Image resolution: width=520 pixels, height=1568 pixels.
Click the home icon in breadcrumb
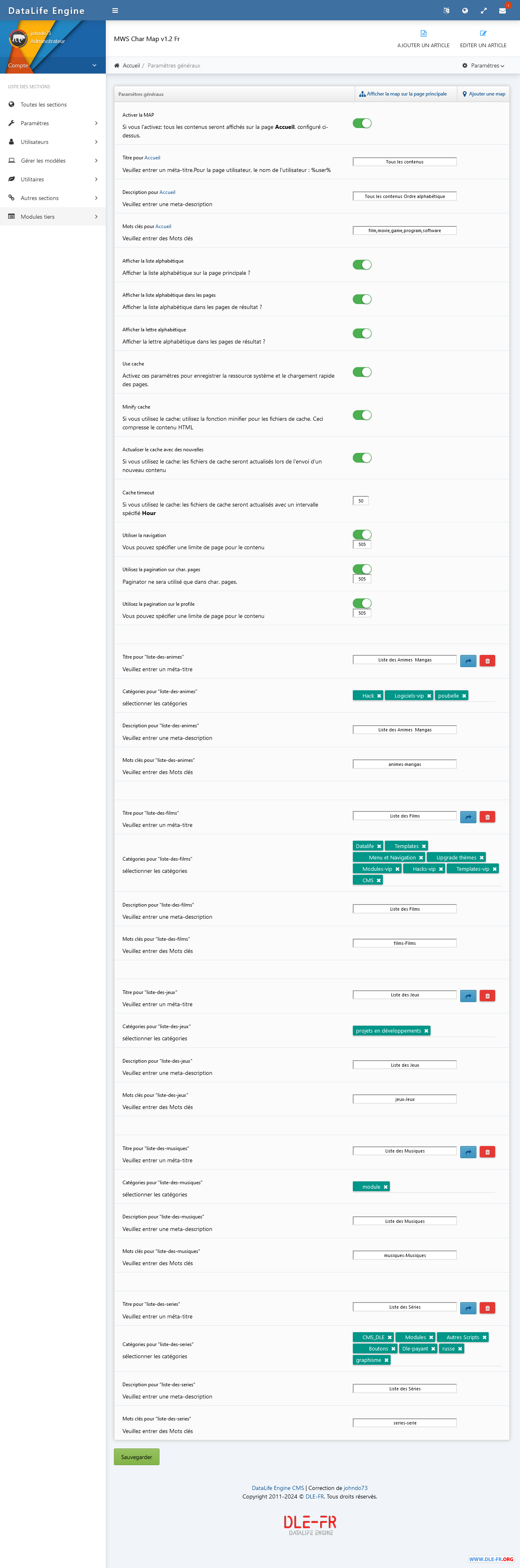point(117,66)
